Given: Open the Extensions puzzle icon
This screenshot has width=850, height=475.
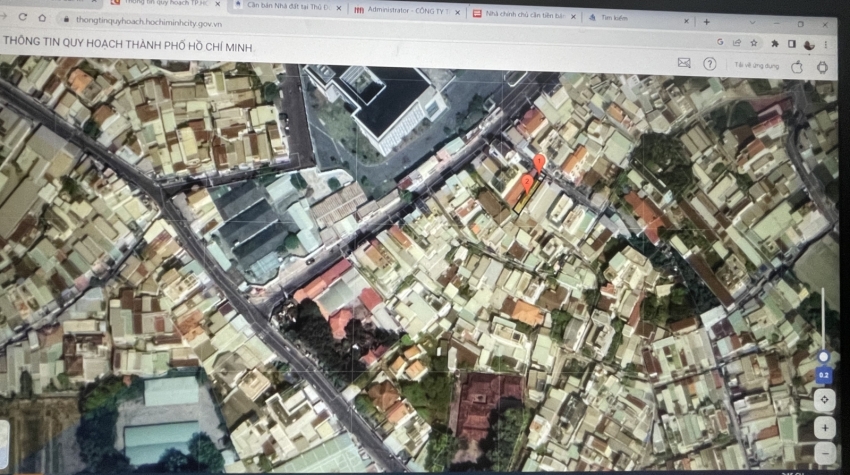Looking at the screenshot, I should point(775,43).
